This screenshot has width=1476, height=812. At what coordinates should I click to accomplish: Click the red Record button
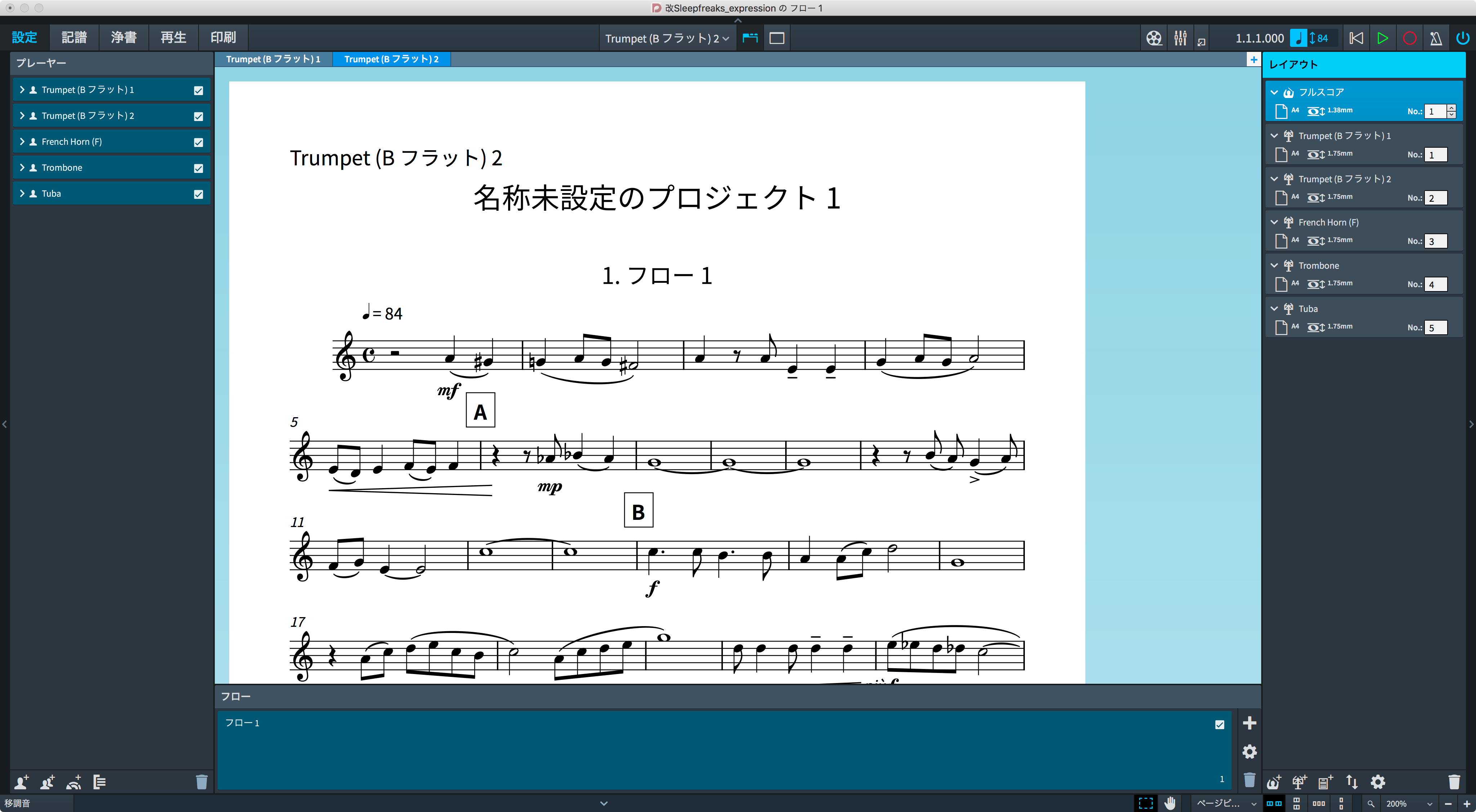(x=1410, y=39)
